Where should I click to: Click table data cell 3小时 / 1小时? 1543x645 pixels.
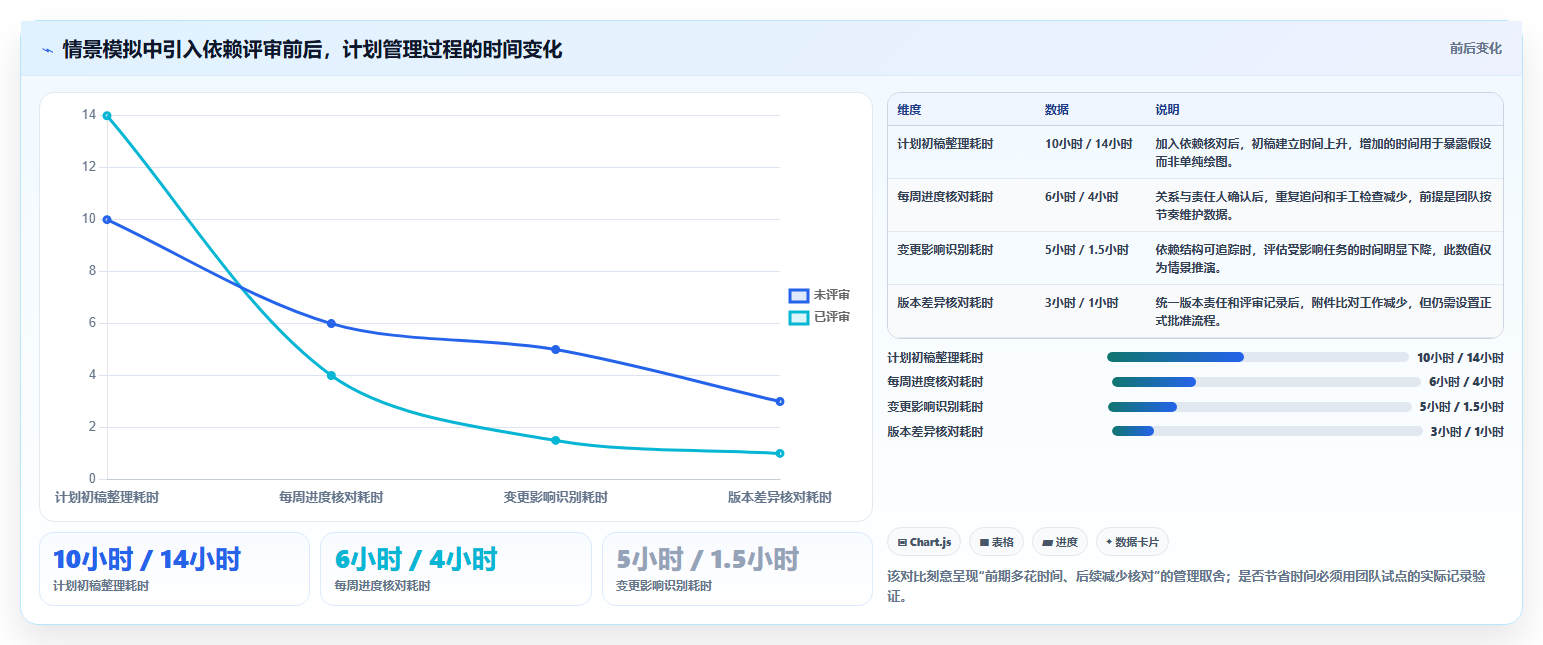pos(1082,303)
